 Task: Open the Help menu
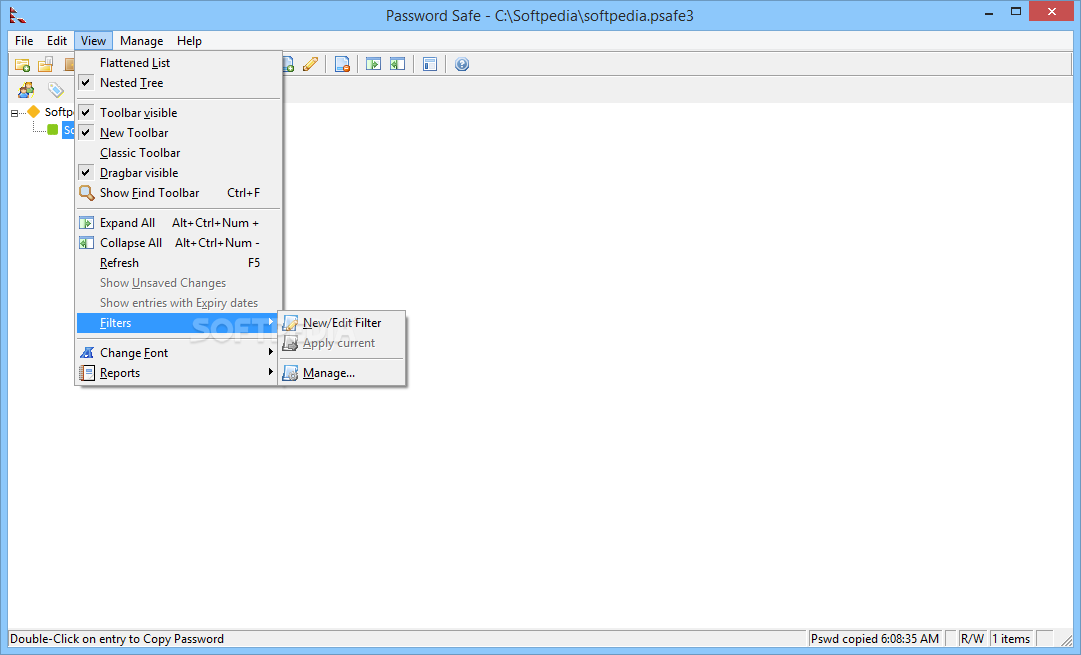189,41
